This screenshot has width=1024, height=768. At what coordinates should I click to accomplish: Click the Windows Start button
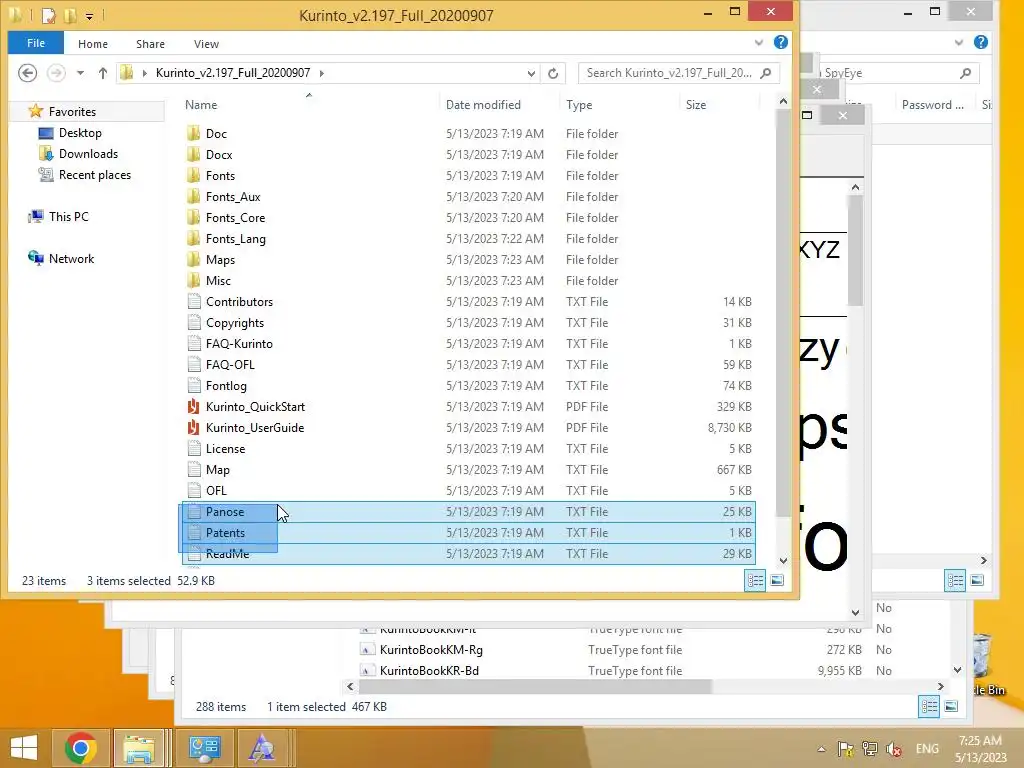coord(24,748)
